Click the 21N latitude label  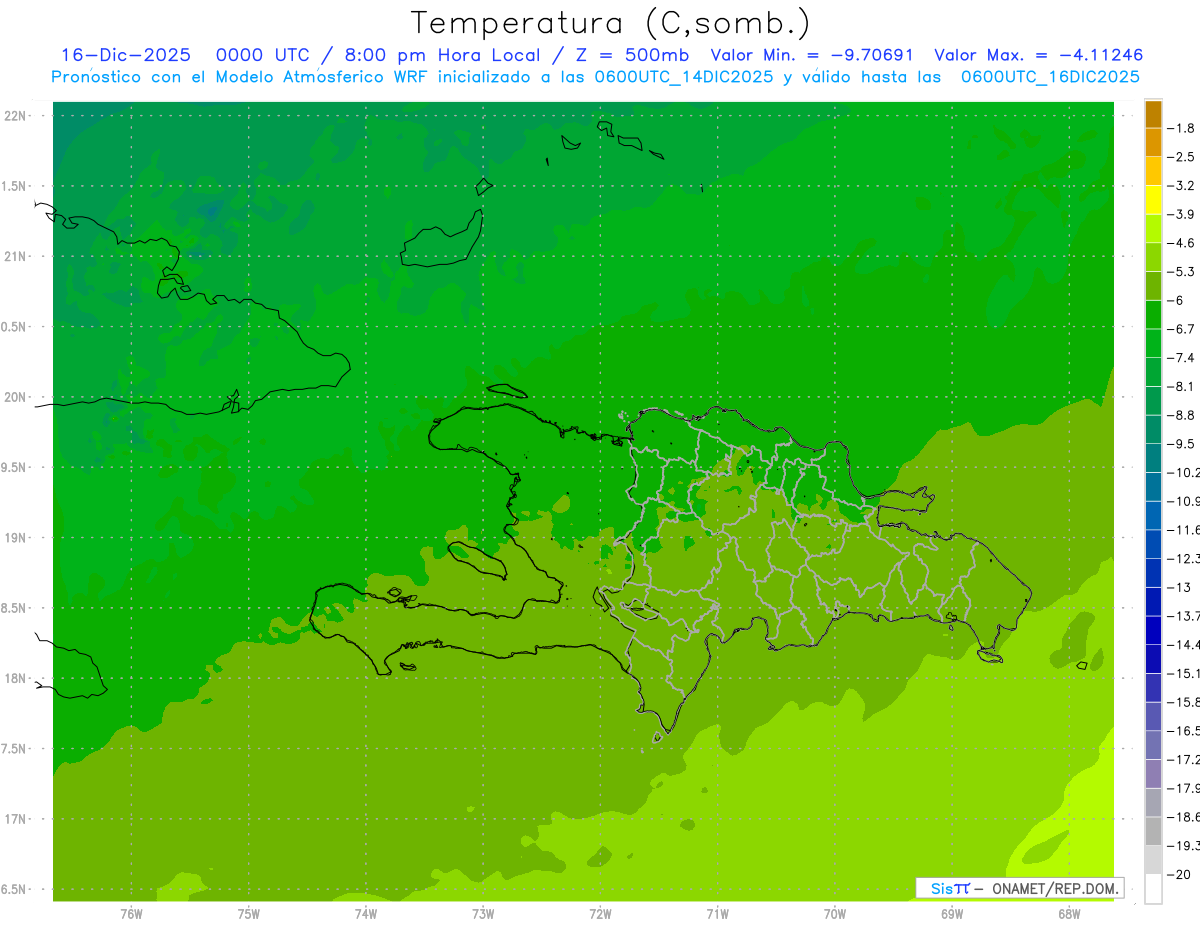[x=16, y=256]
